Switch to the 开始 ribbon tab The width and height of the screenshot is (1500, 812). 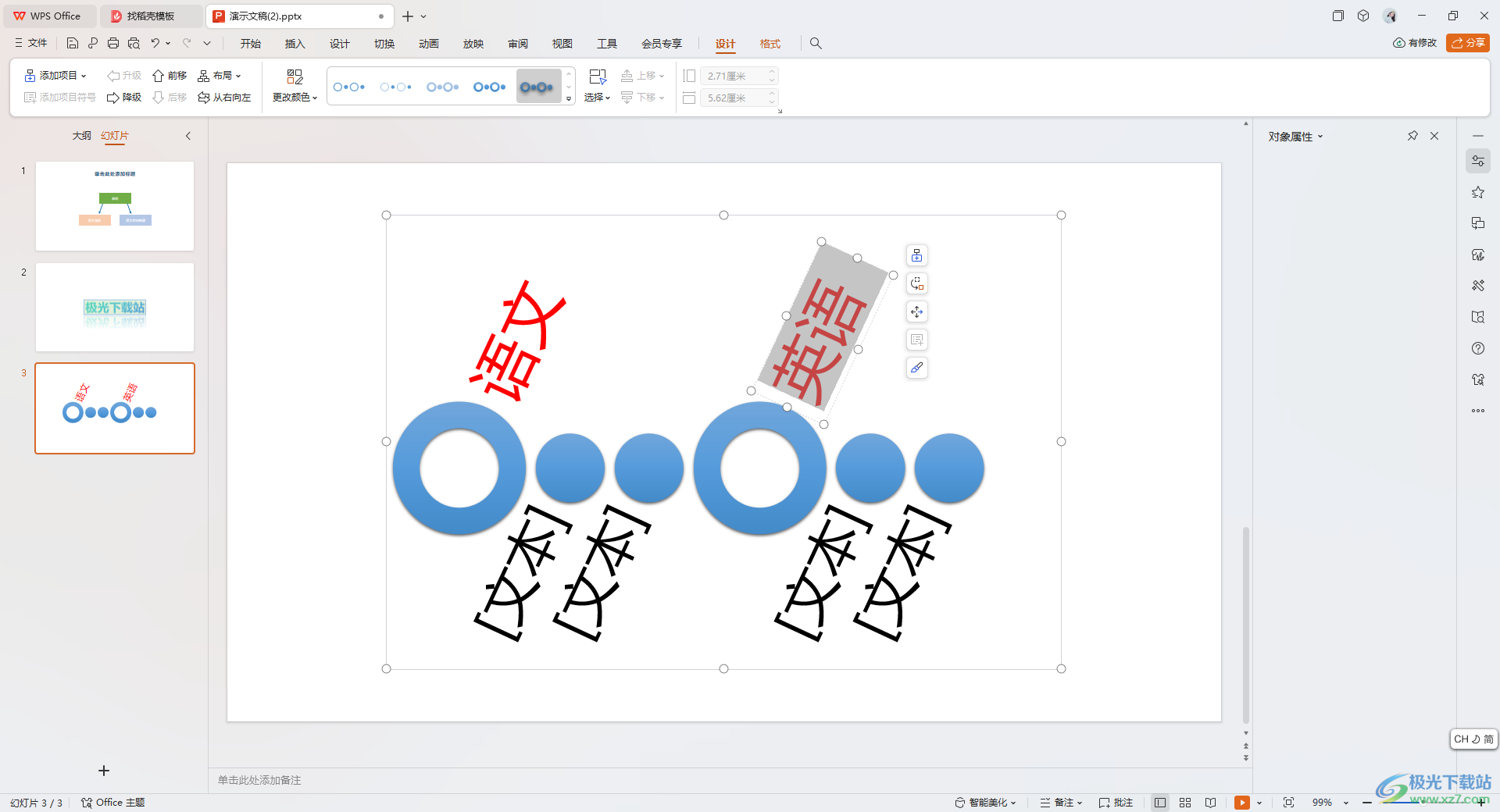coord(251,44)
